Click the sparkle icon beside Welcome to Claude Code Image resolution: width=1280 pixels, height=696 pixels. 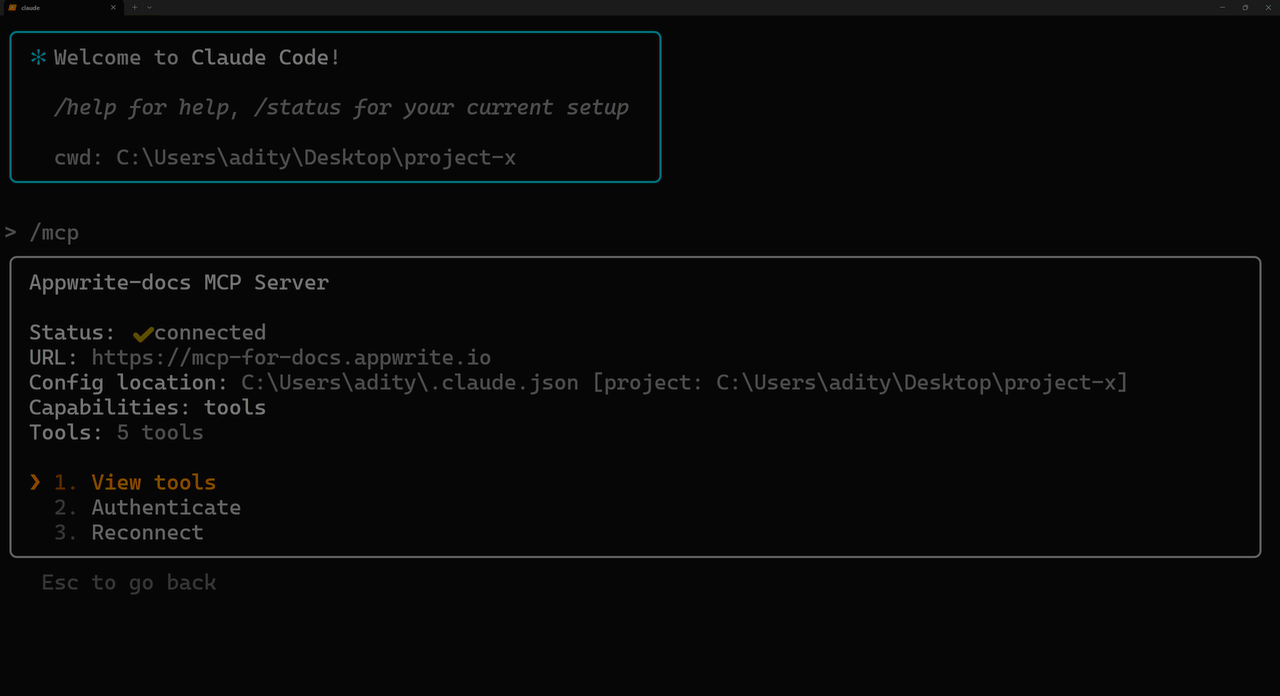(x=36, y=57)
